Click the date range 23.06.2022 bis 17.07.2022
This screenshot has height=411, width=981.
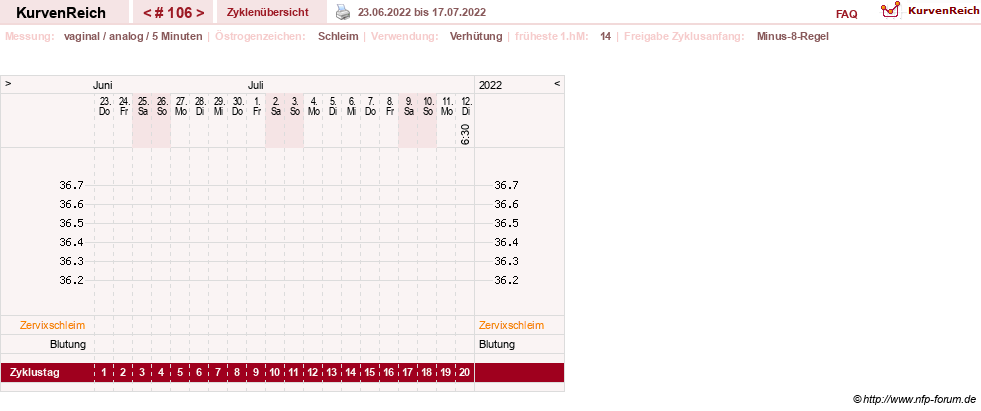point(422,12)
